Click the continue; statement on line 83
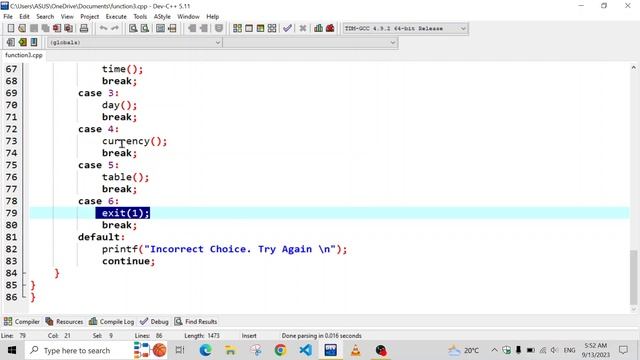Screen dimensions: 640x360 click(x=128, y=261)
